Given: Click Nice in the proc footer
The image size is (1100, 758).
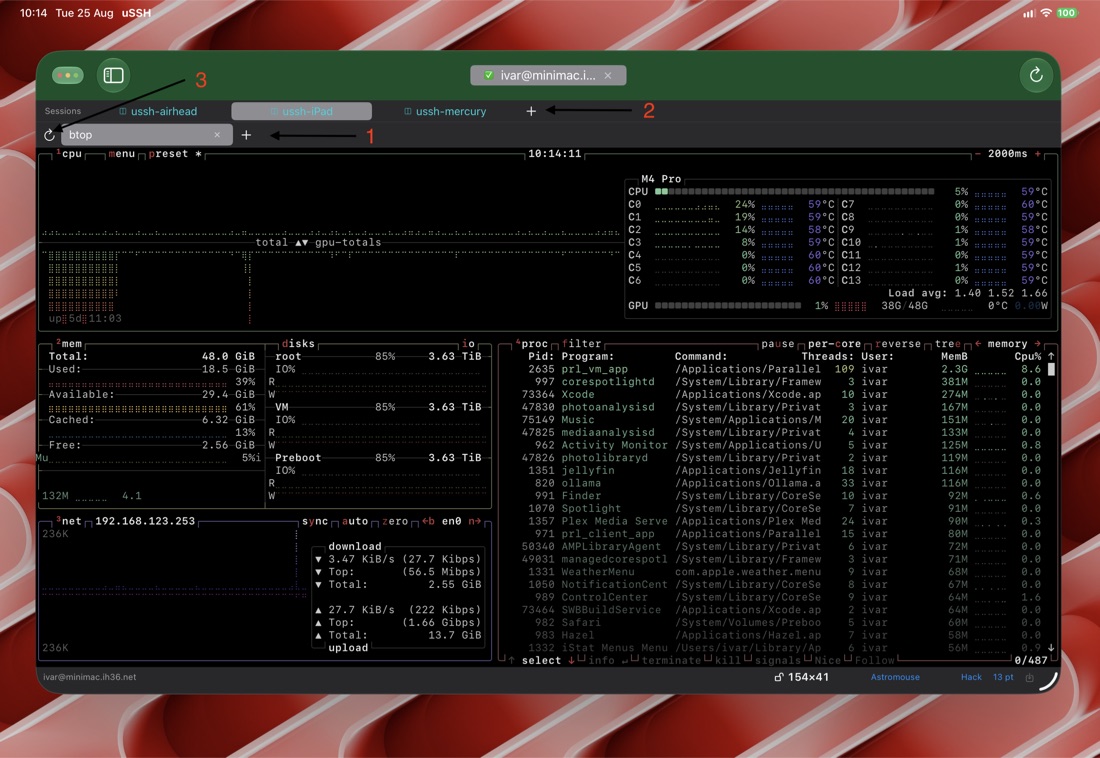Looking at the screenshot, I should [x=827, y=660].
